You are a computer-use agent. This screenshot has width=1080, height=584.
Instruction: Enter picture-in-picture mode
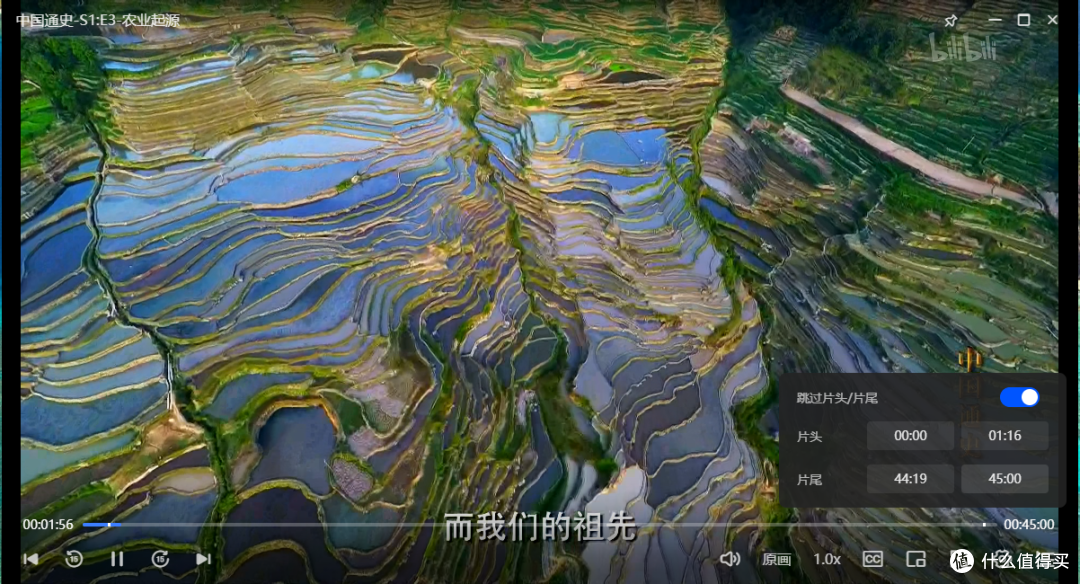point(915,559)
